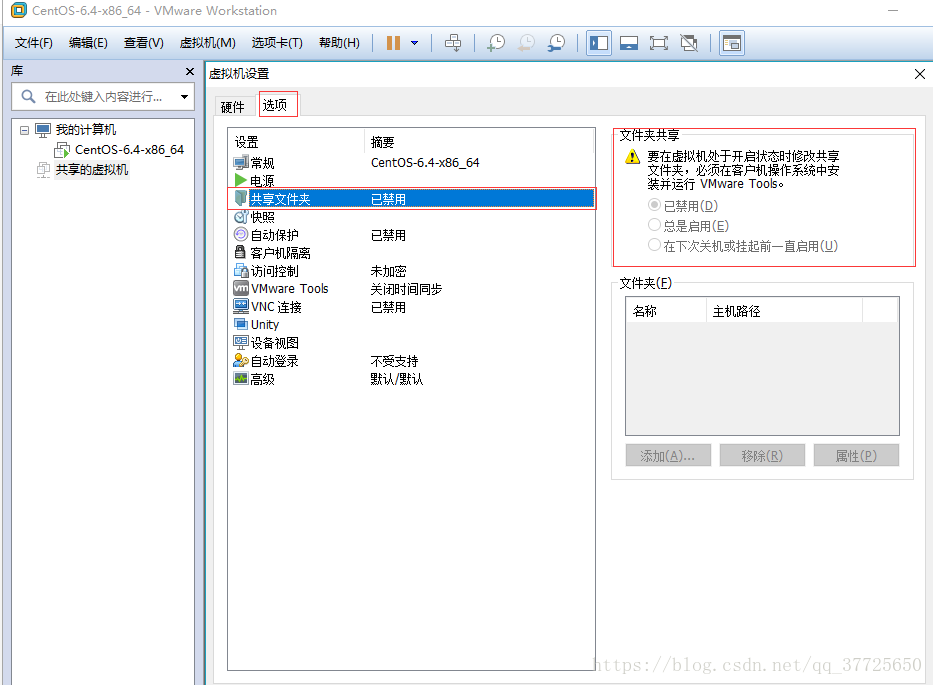Click the 属性(P) button
The height and width of the screenshot is (685, 933).
click(x=856, y=455)
